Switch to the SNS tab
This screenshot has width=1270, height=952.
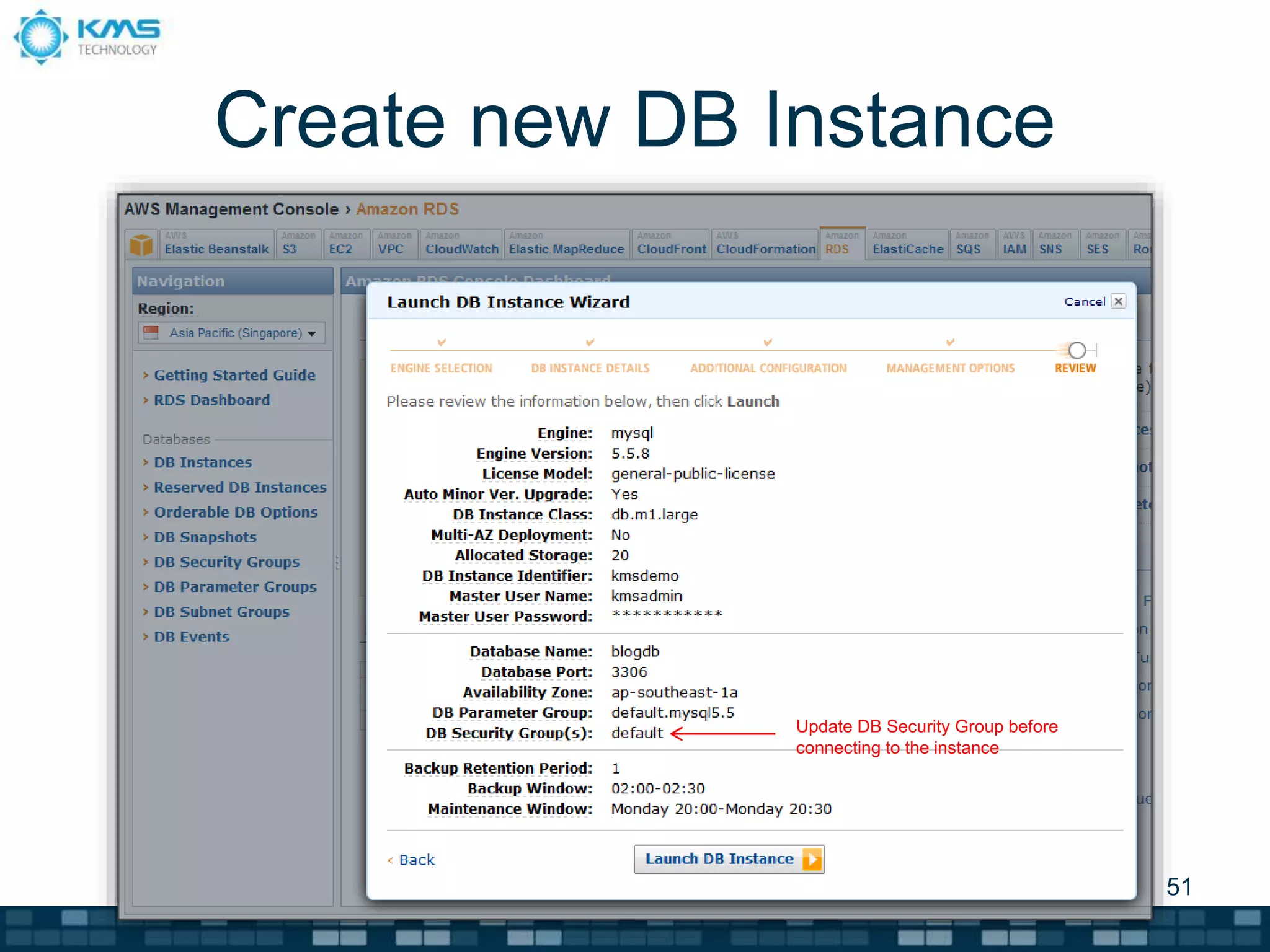point(1055,244)
